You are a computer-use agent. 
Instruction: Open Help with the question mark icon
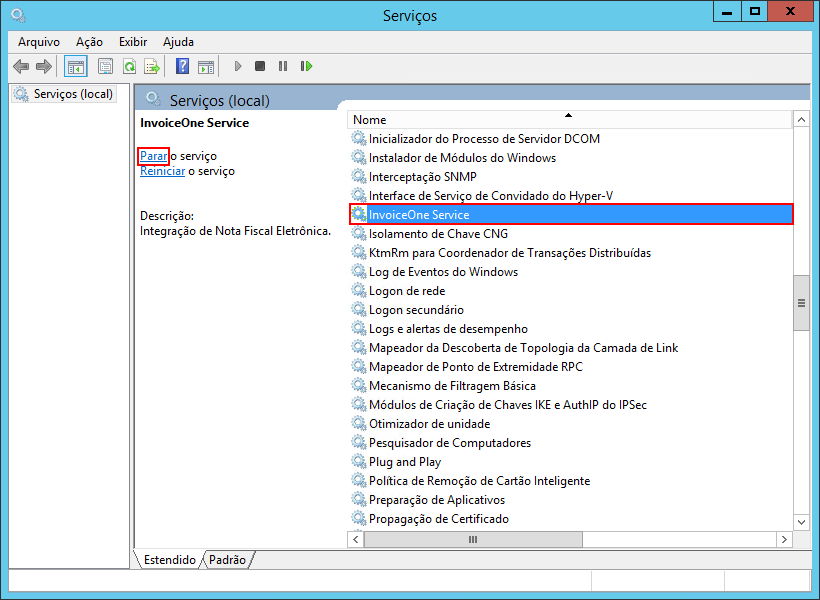point(182,66)
